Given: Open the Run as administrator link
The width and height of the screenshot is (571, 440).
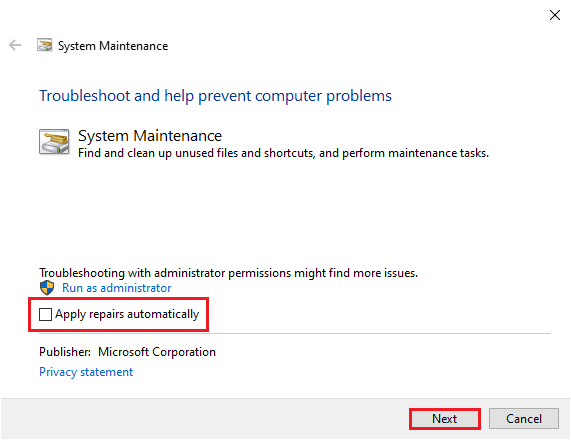Looking at the screenshot, I should pos(117,288).
